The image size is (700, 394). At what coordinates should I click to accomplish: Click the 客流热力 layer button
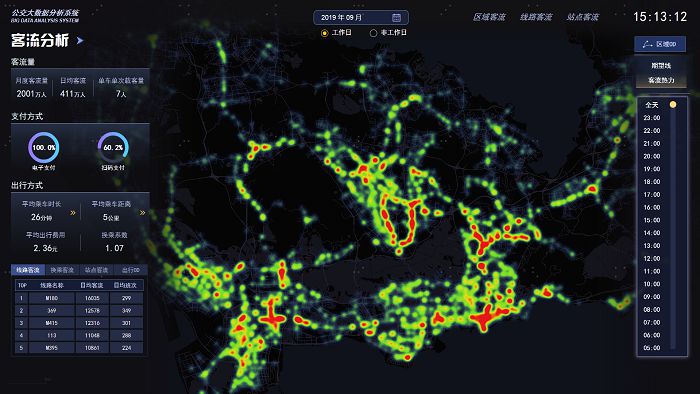(661, 80)
